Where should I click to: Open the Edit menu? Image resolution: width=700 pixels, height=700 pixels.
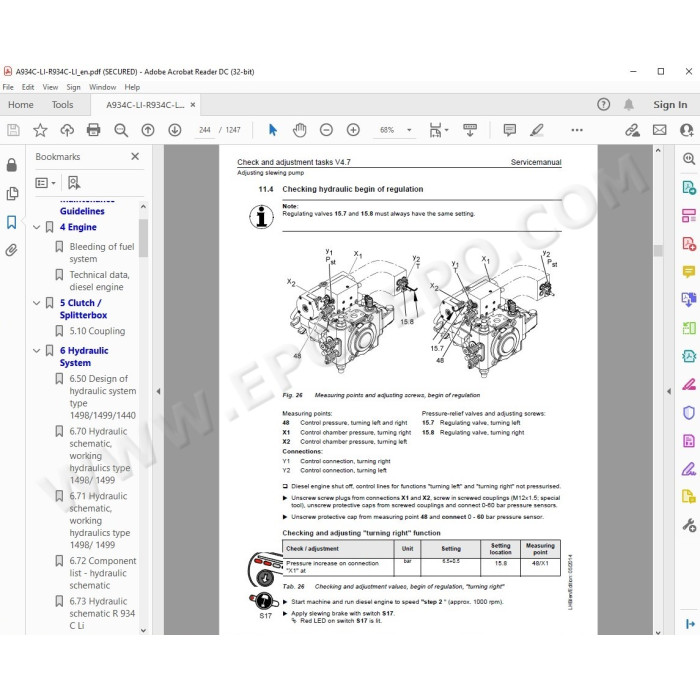[28, 87]
